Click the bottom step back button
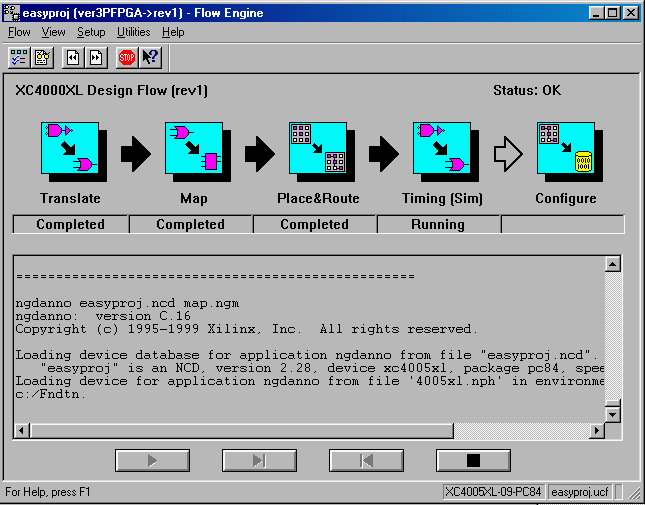The height and width of the screenshot is (505, 645). (x=366, y=460)
